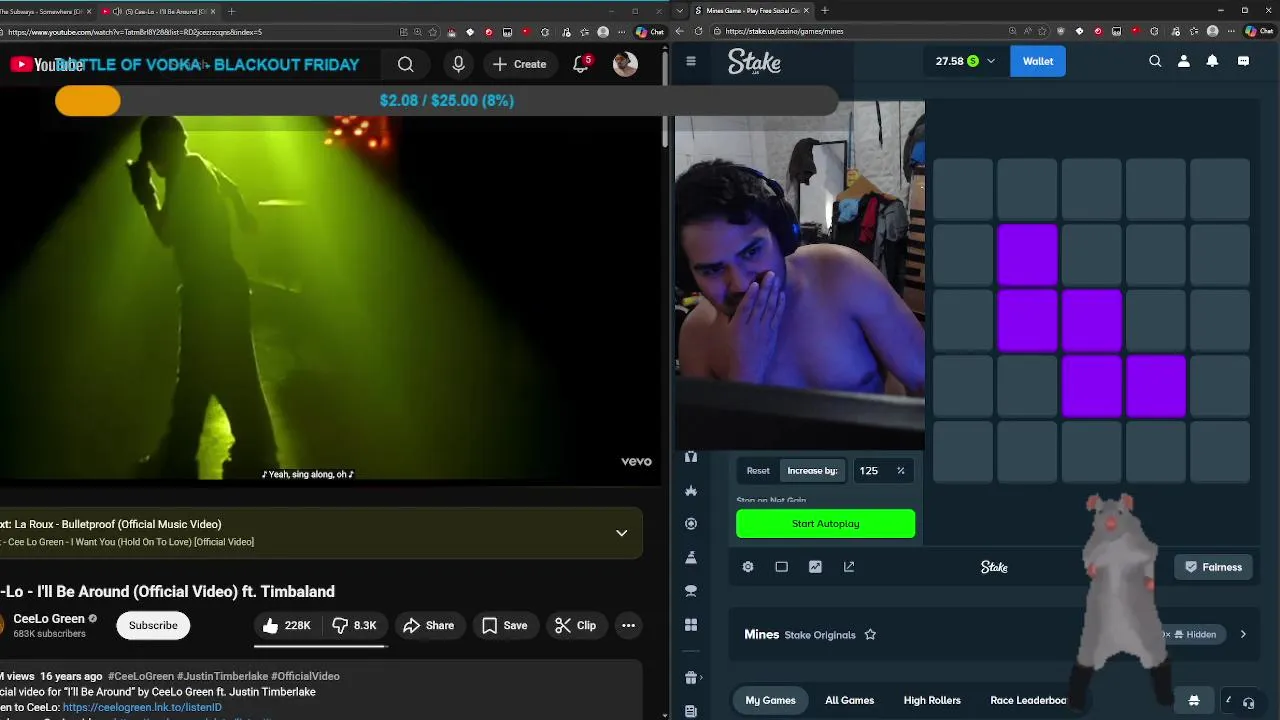Switch to CeeLo I'll Be Around browser tab
This screenshot has width=1280, height=720.
(x=160, y=11)
